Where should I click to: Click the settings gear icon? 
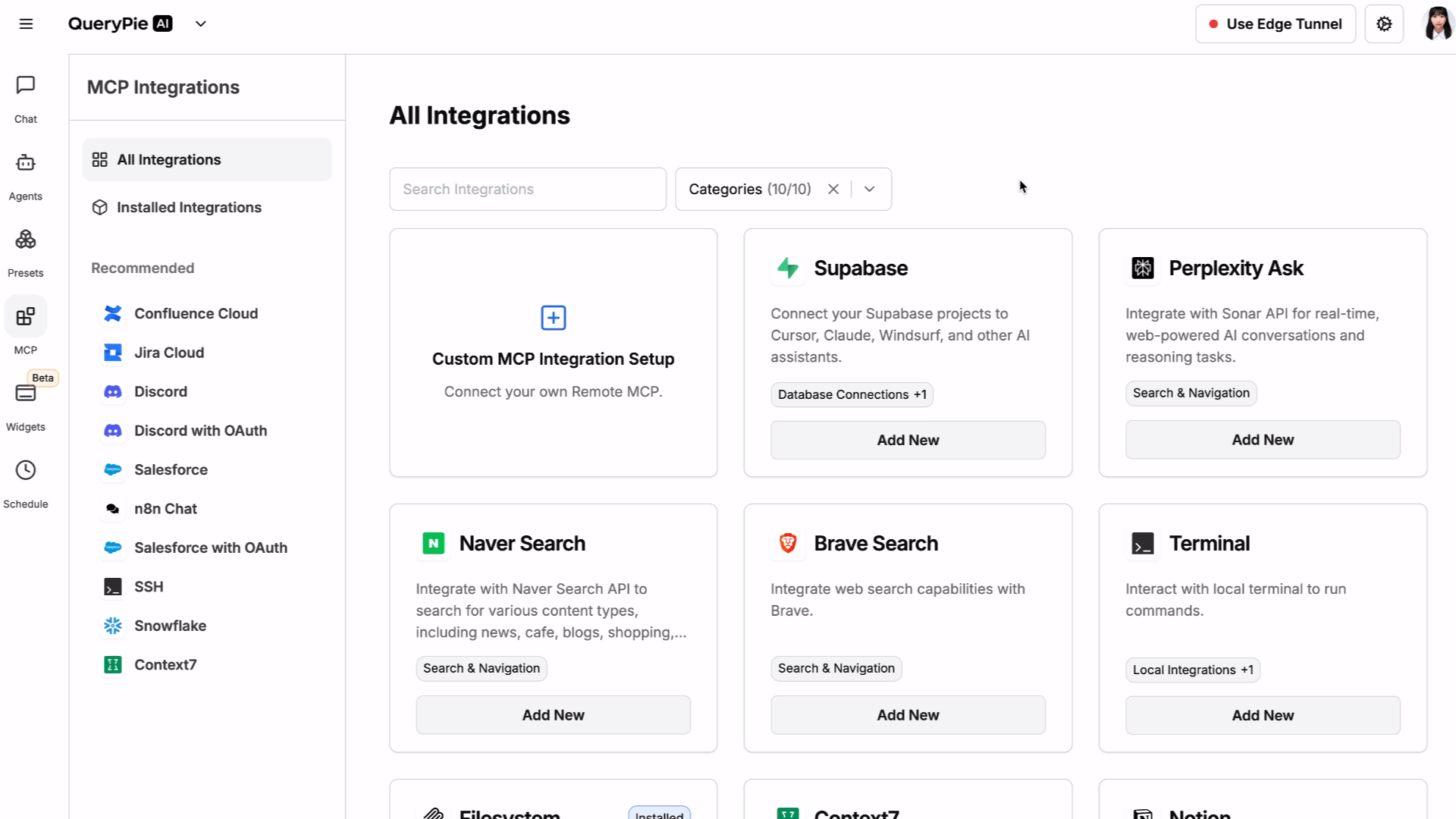click(x=1384, y=24)
